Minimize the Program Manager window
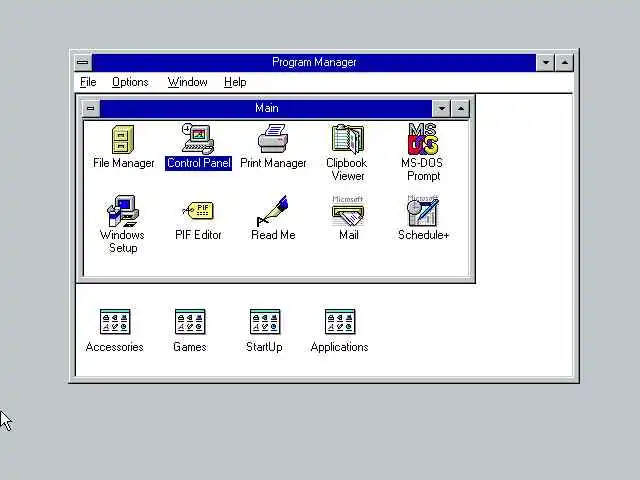Screen dimensions: 640x480 546,62
